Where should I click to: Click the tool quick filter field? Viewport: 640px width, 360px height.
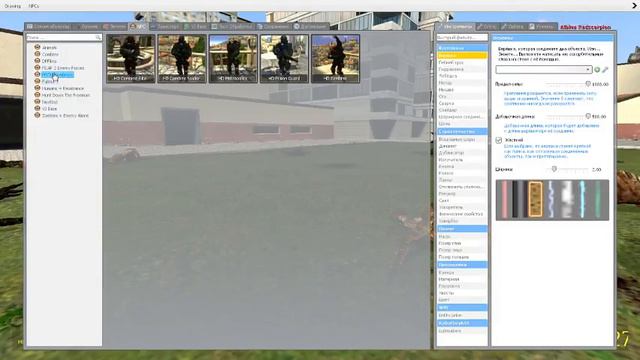click(462, 37)
